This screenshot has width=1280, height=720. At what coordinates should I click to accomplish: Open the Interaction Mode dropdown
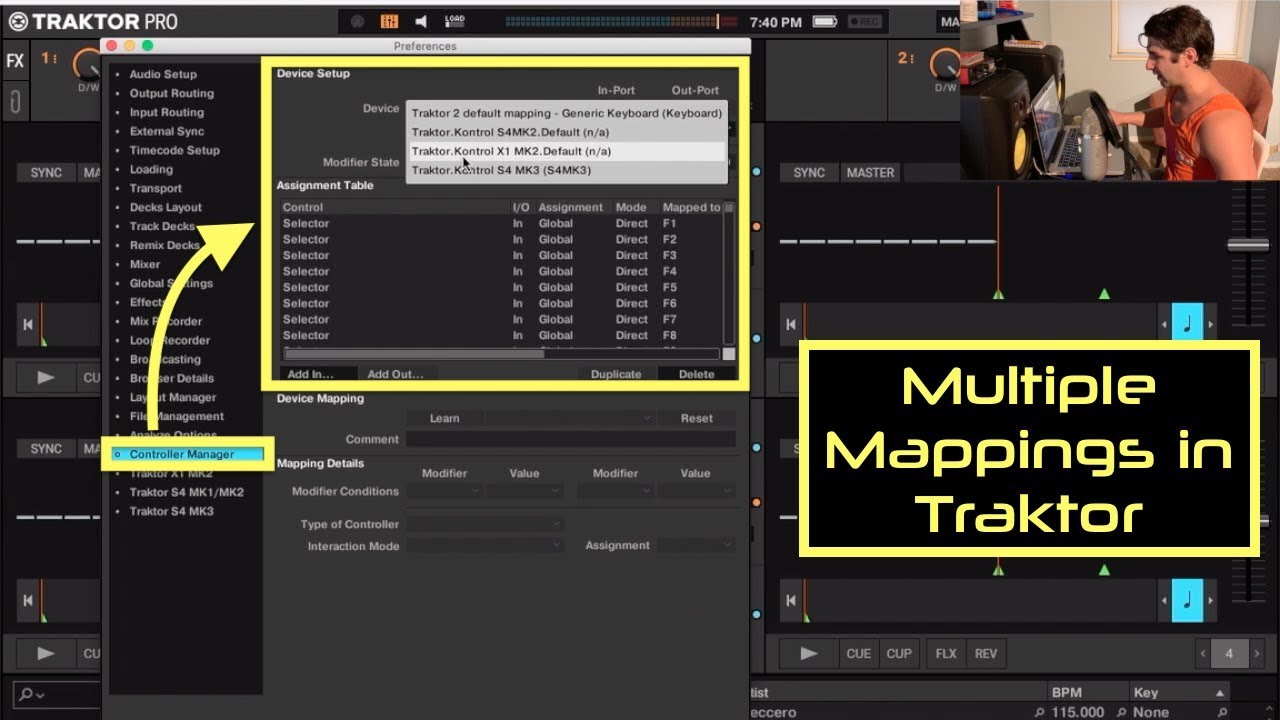click(x=485, y=546)
